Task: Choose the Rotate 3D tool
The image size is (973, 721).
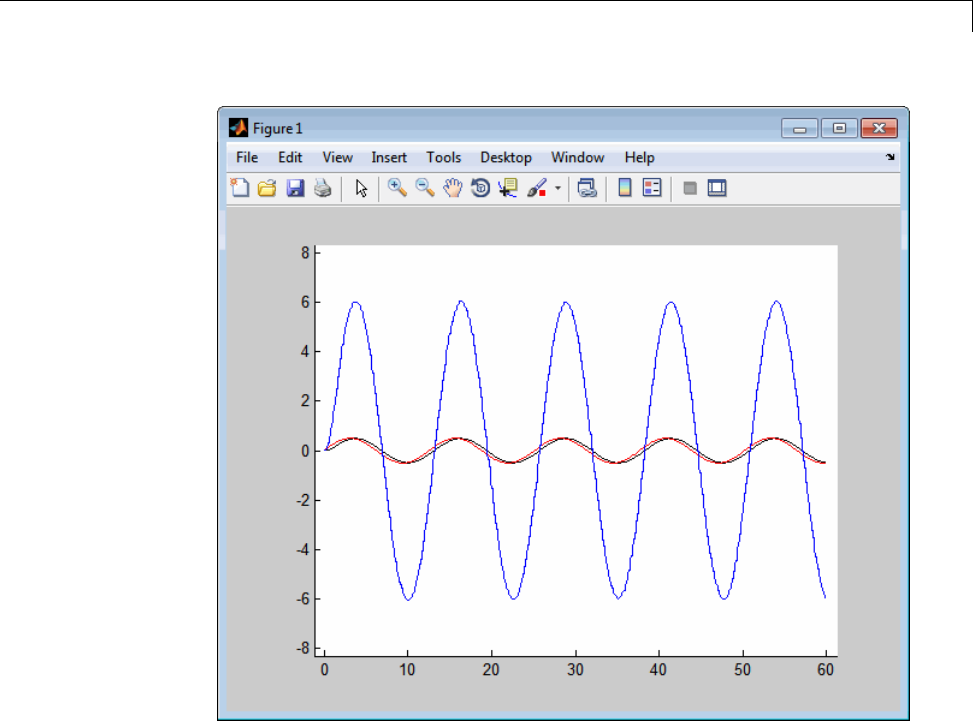Action: (480, 187)
